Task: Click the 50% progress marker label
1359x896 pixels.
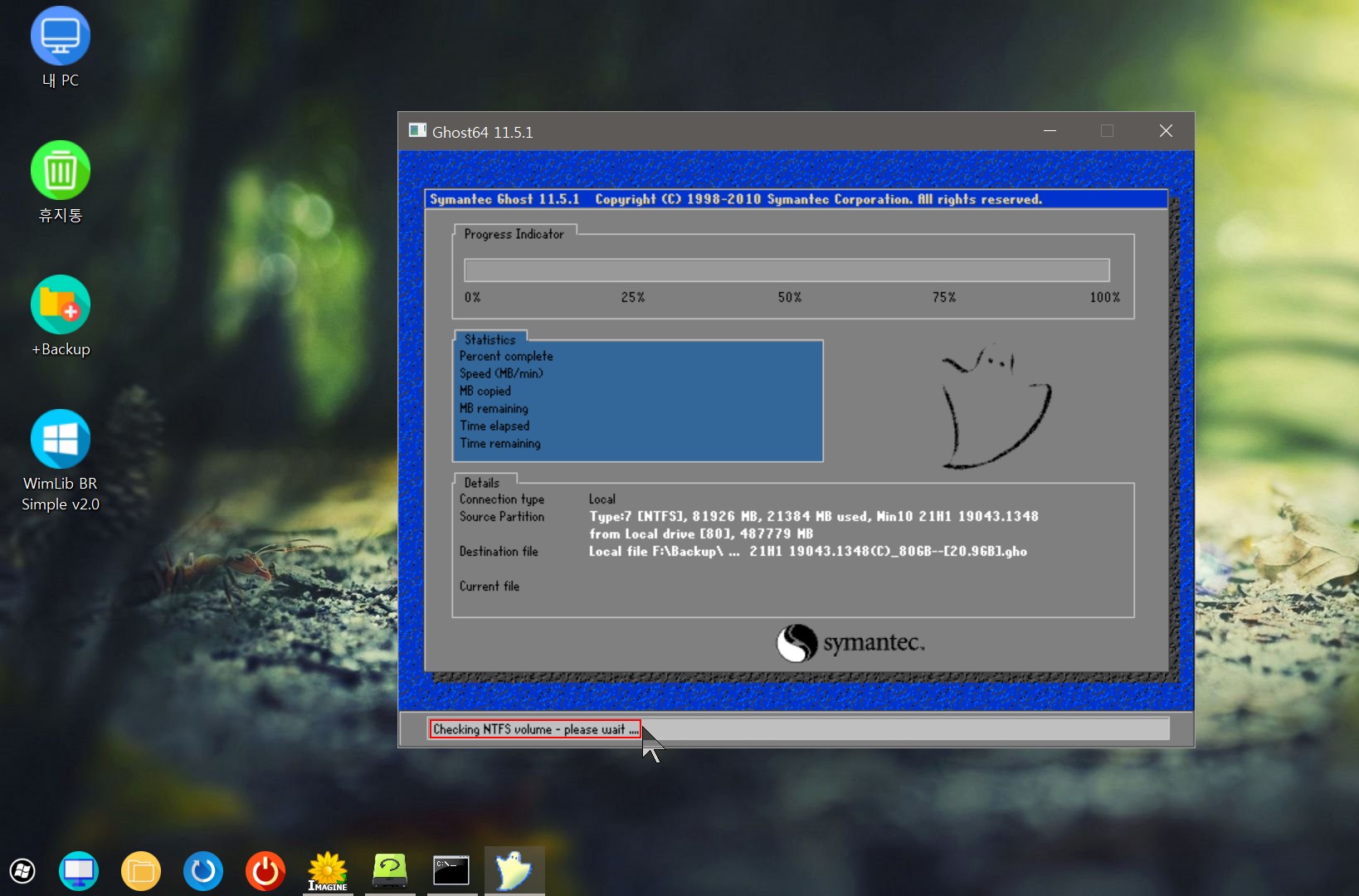Action: pos(790,297)
